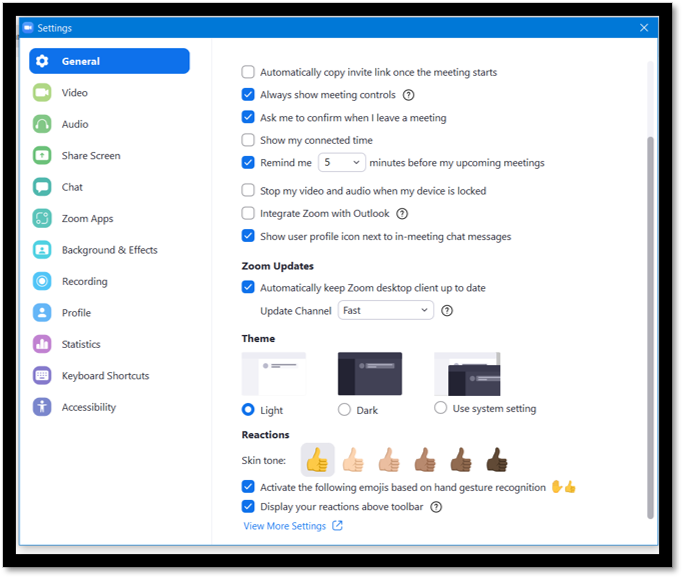682x577 pixels.
Task: Enable automatically copy invite link checkbox
Action: [x=248, y=72]
